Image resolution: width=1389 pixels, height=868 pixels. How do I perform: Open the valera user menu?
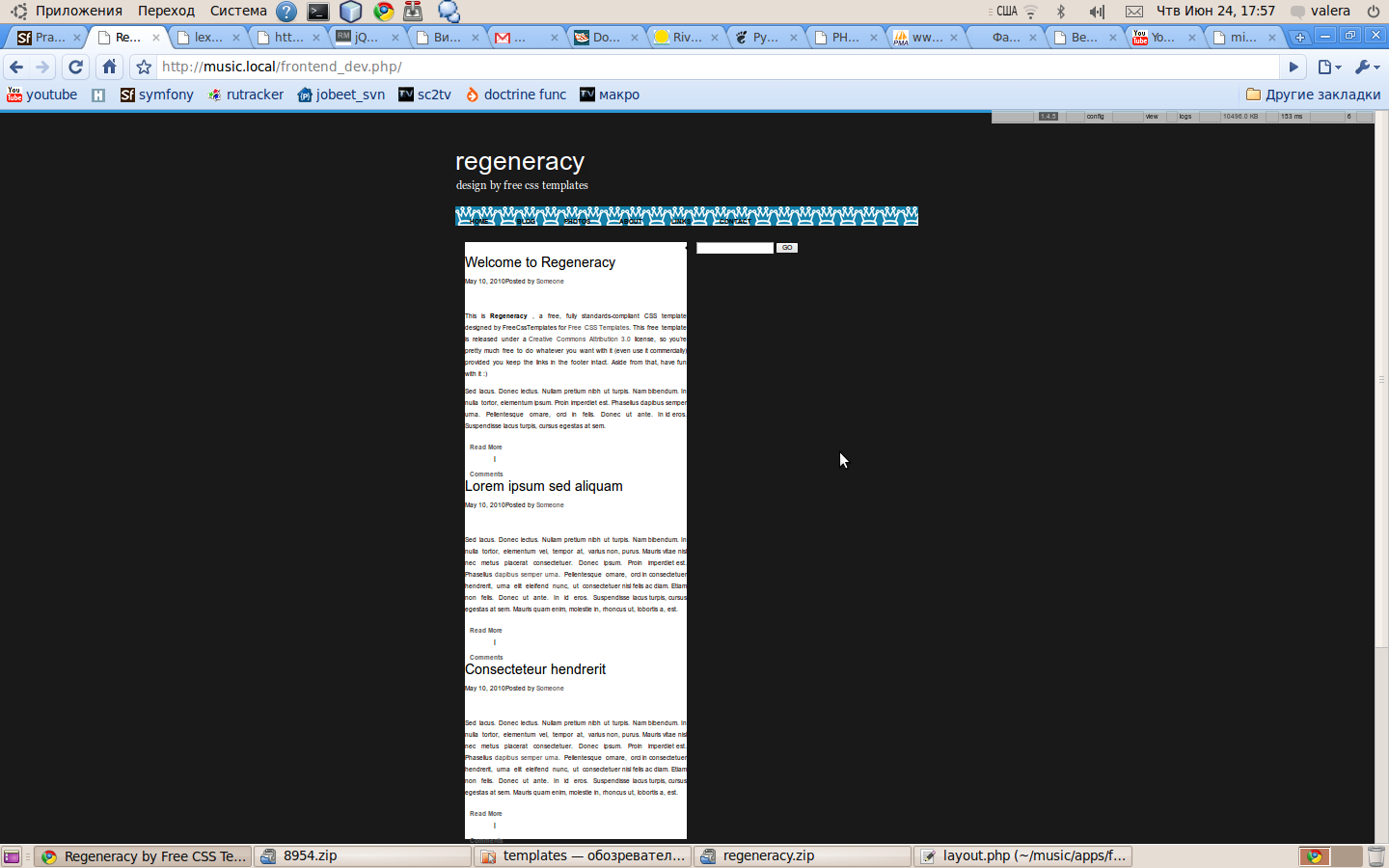tap(1321, 11)
